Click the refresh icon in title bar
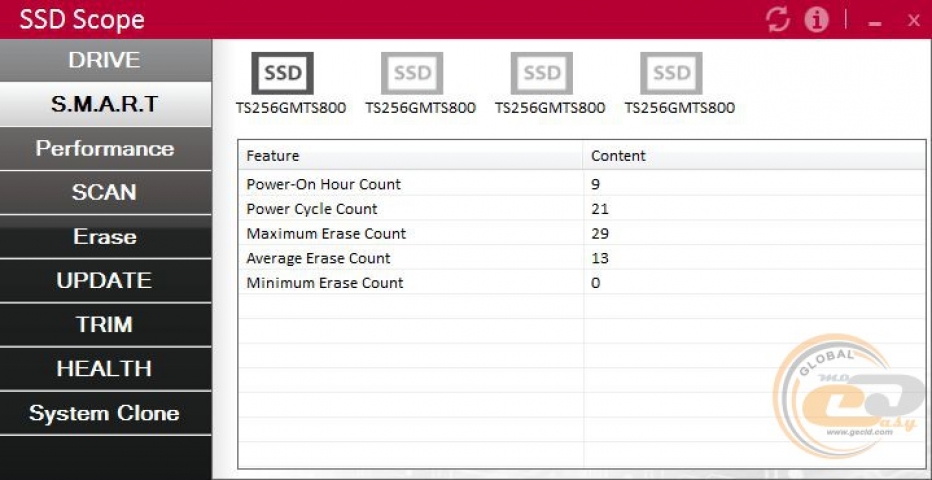Viewport: 932px width, 480px height. click(x=778, y=20)
